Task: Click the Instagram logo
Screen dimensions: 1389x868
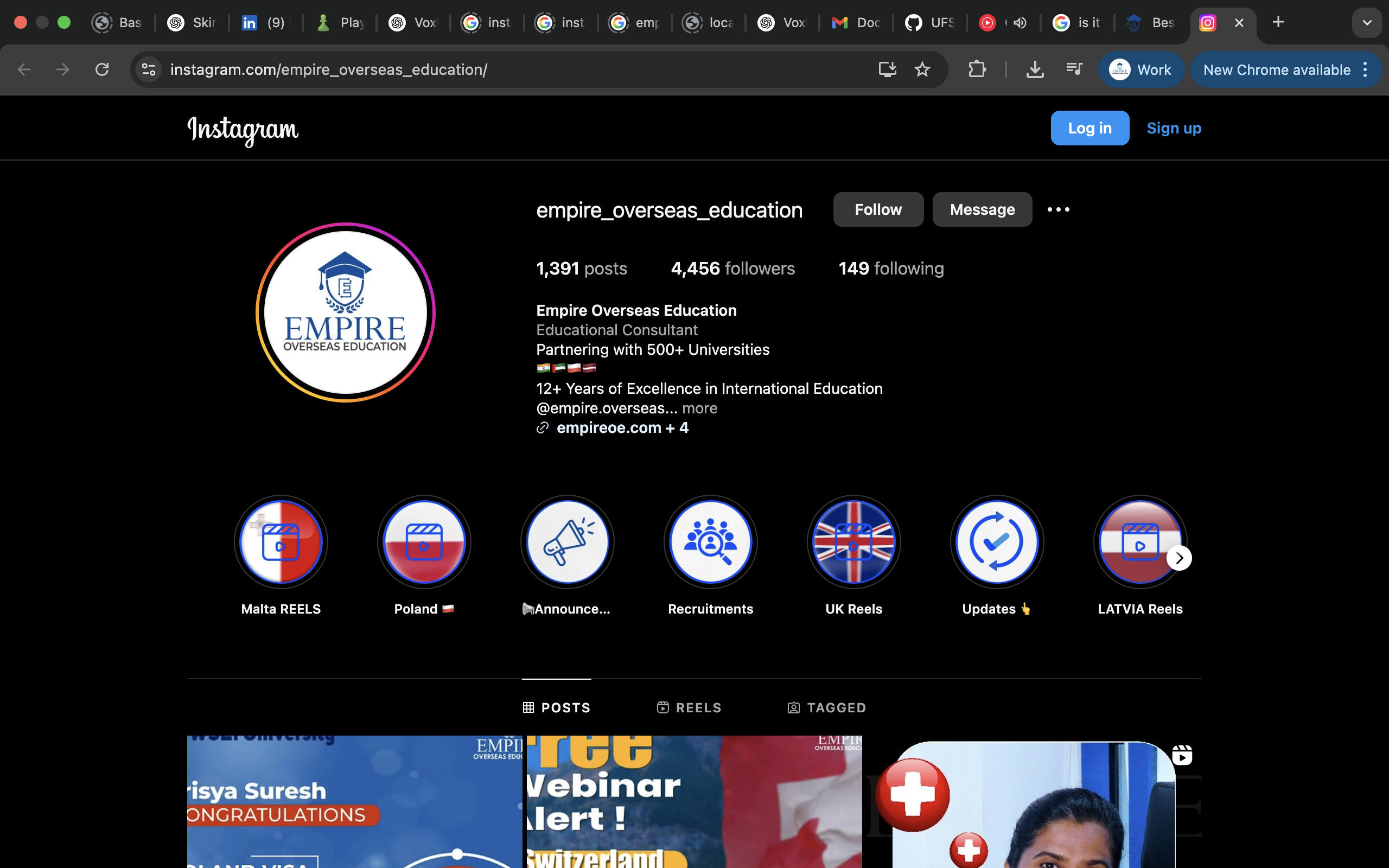Action: 243,129
